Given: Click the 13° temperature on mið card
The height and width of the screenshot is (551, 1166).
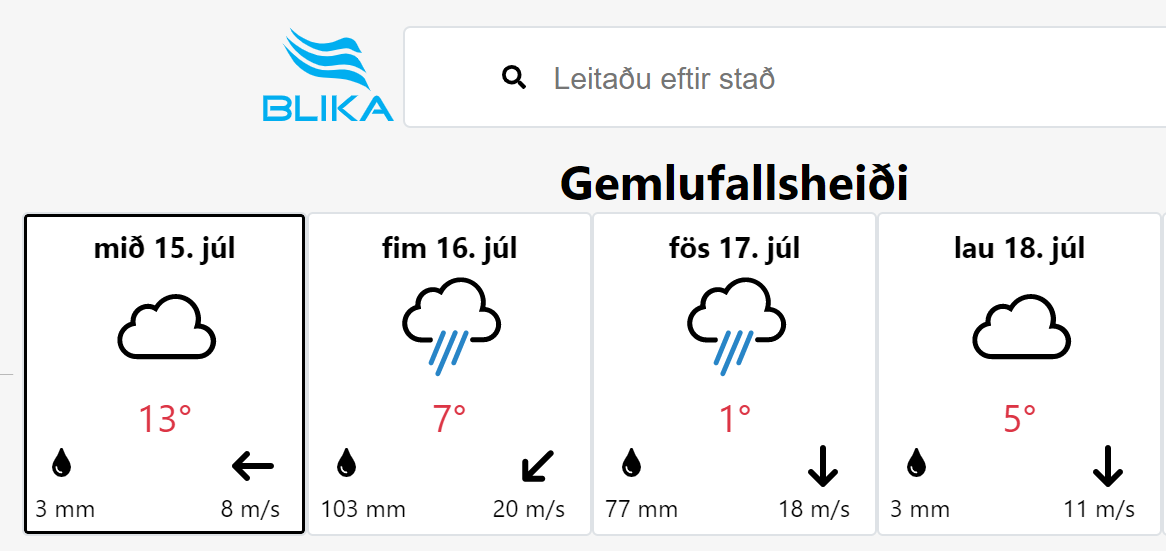Looking at the screenshot, I should (x=164, y=419).
